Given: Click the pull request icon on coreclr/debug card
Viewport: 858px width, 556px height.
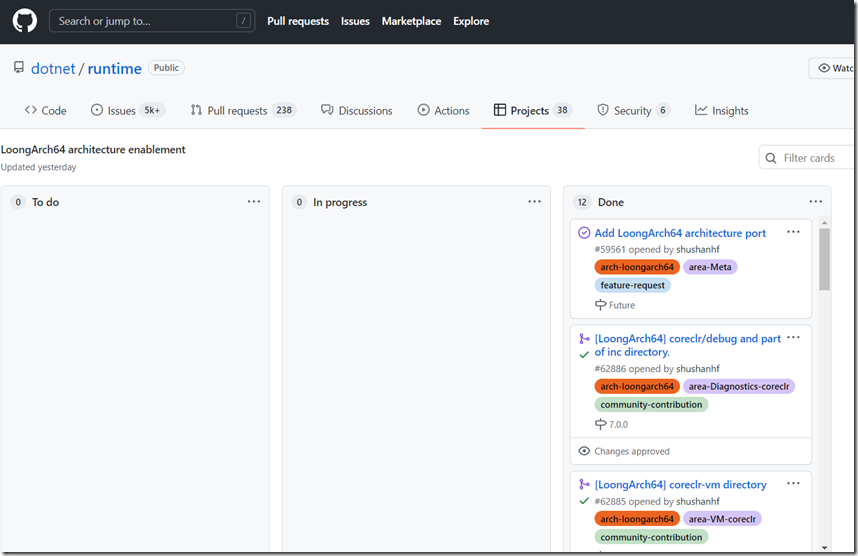Looking at the screenshot, I should coord(584,339).
